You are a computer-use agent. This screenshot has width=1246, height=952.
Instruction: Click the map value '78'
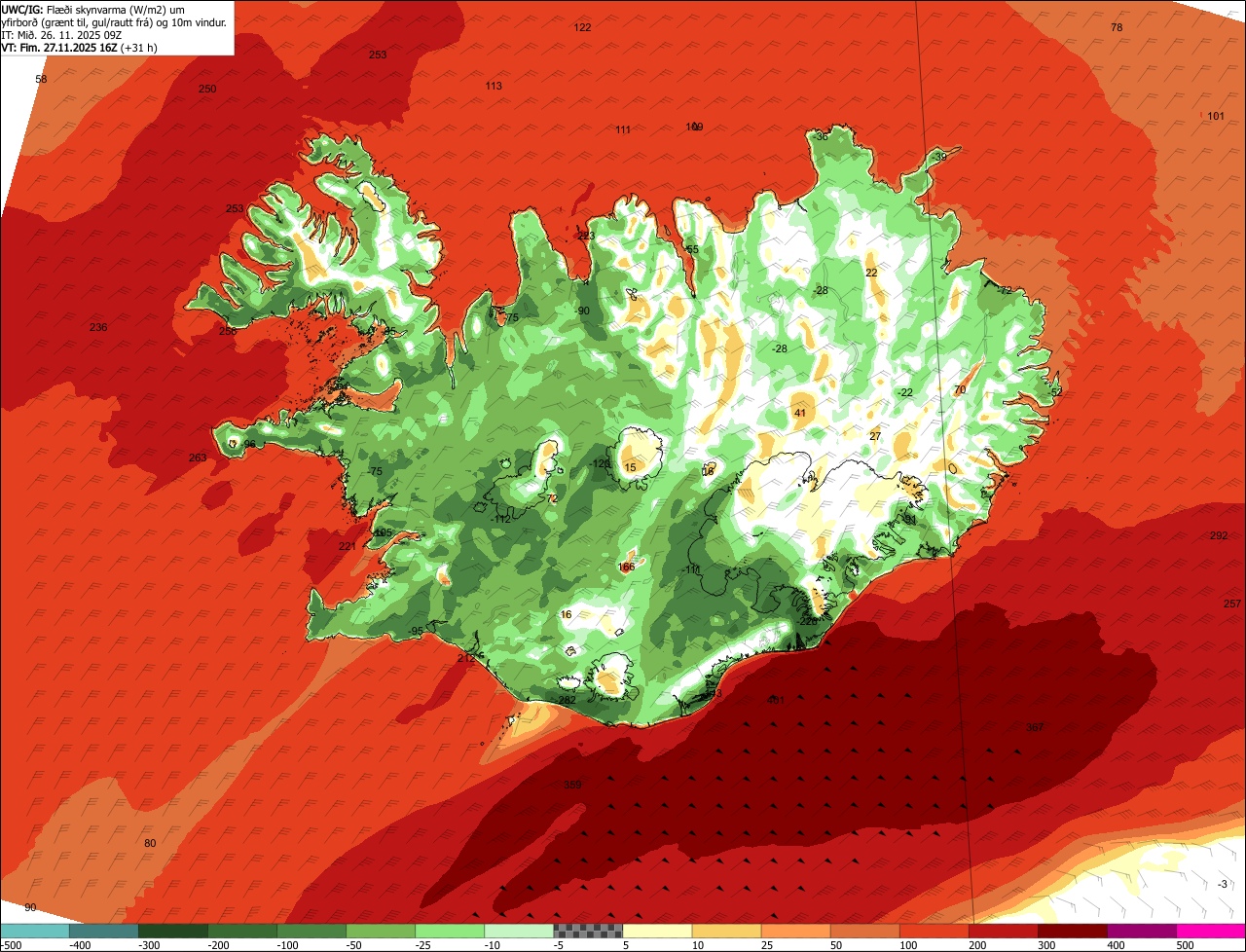[x=1117, y=27]
